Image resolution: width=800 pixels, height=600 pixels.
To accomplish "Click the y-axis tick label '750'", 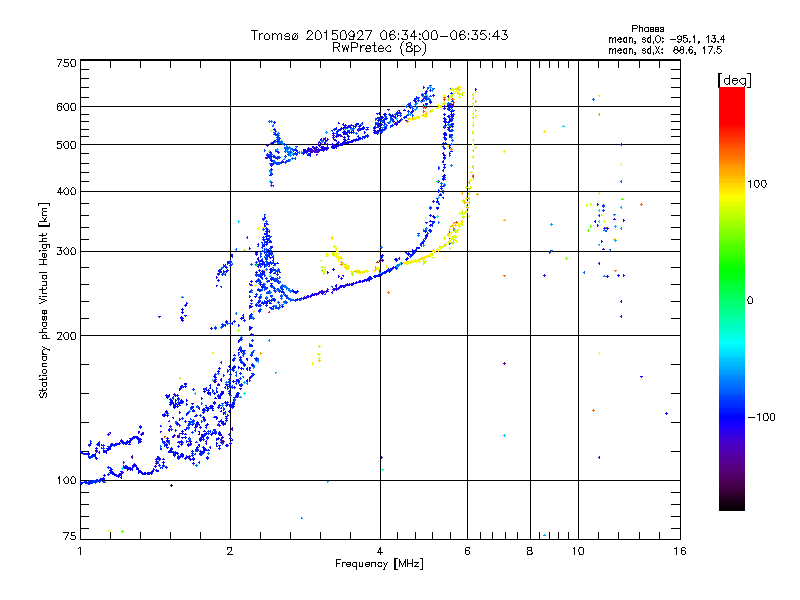I will [66, 63].
